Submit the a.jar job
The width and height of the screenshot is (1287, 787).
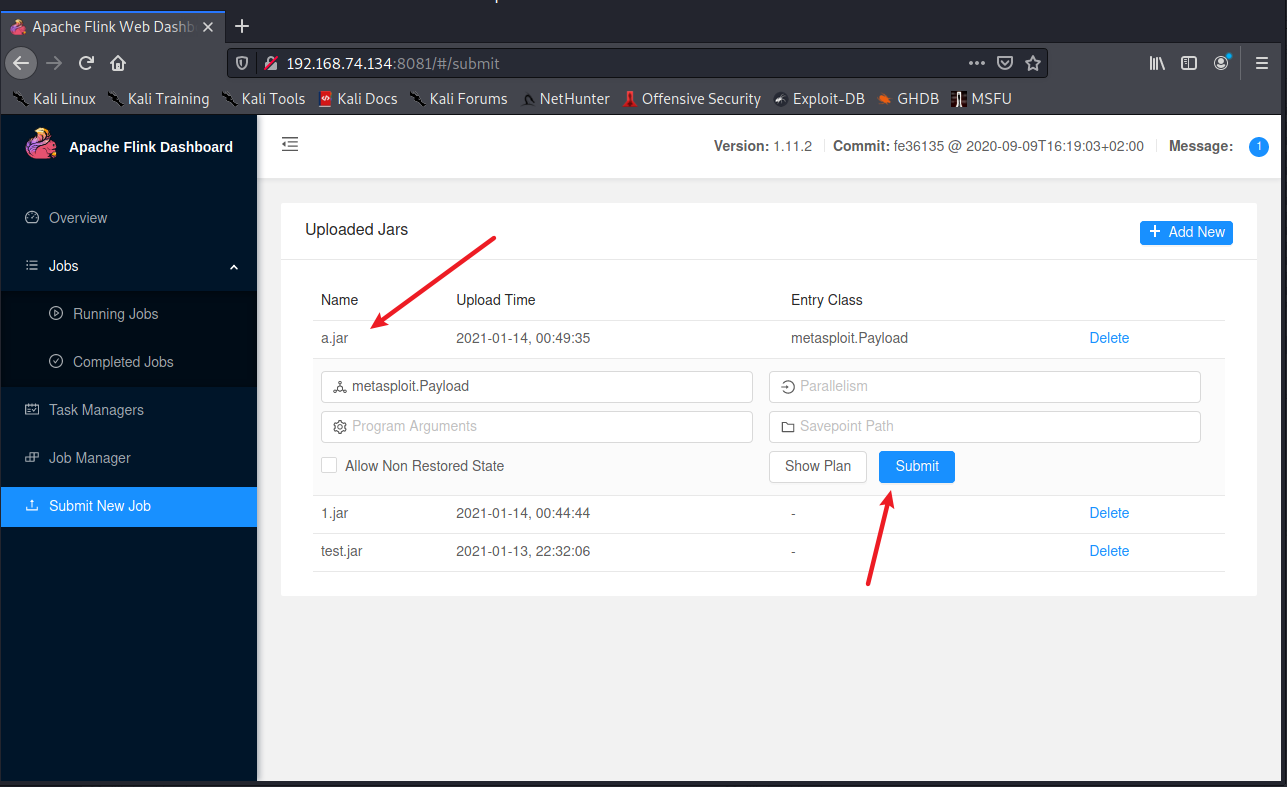pos(916,466)
